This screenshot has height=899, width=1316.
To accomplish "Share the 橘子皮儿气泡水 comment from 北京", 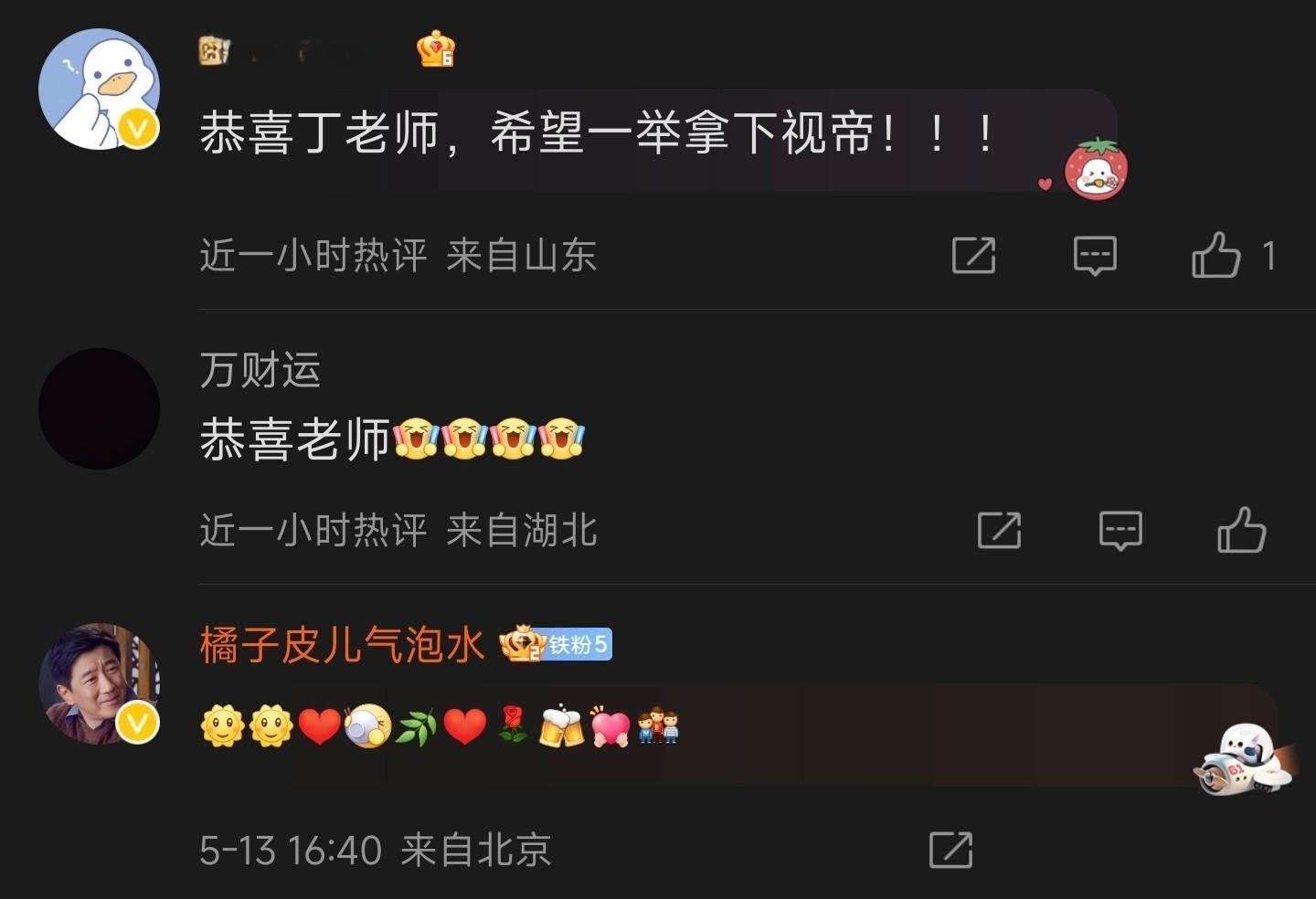I will pyautogui.click(x=950, y=850).
